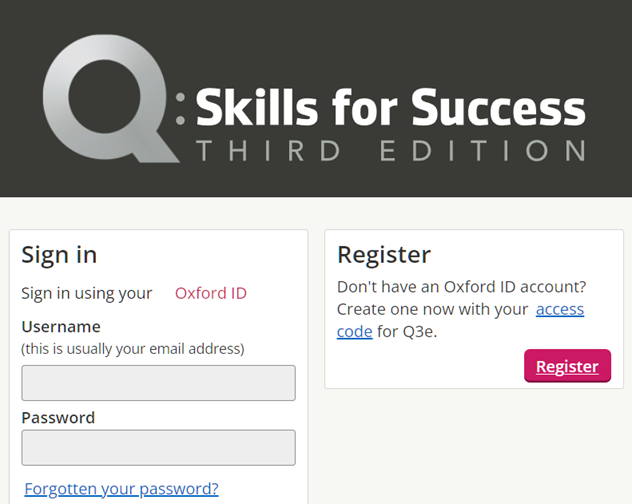
Task: Click the Password label
Action: click(x=58, y=418)
